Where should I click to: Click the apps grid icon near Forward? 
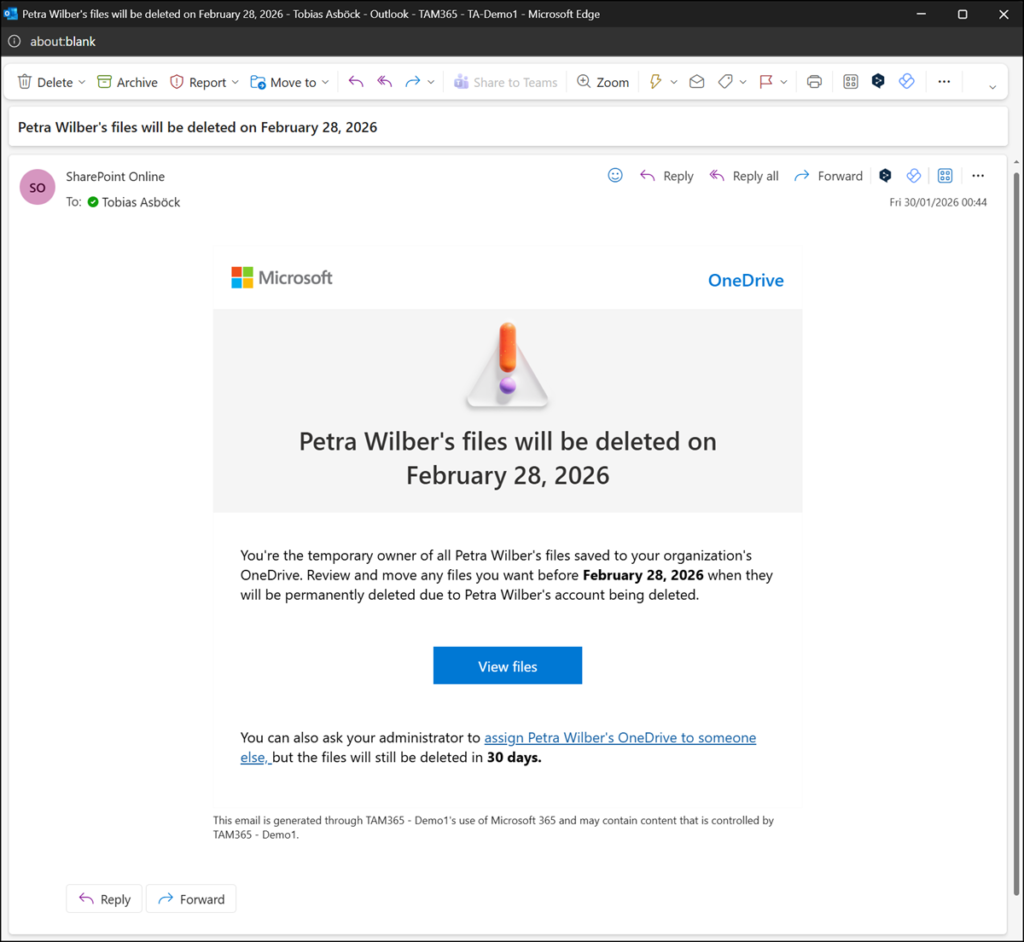pos(945,175)
